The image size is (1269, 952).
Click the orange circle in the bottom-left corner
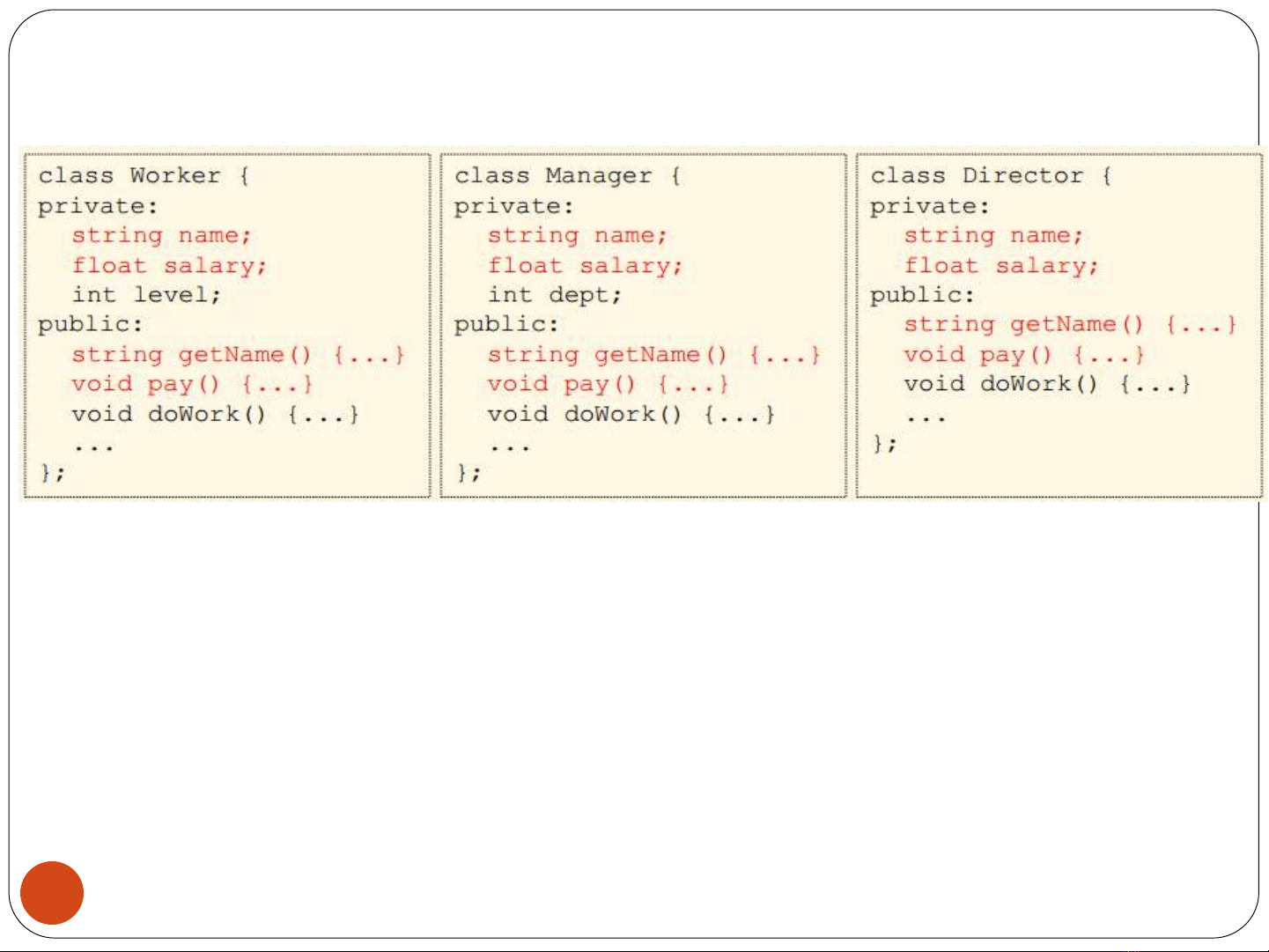pyautogui.click(x=52, y=892)
